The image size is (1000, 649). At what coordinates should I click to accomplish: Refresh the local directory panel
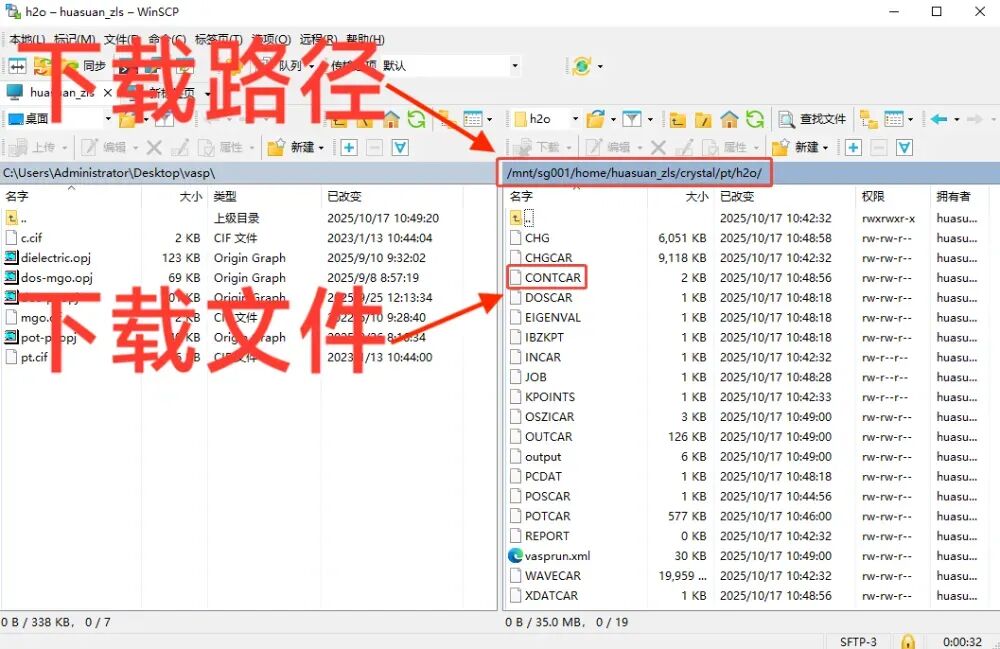coord(416,119)
